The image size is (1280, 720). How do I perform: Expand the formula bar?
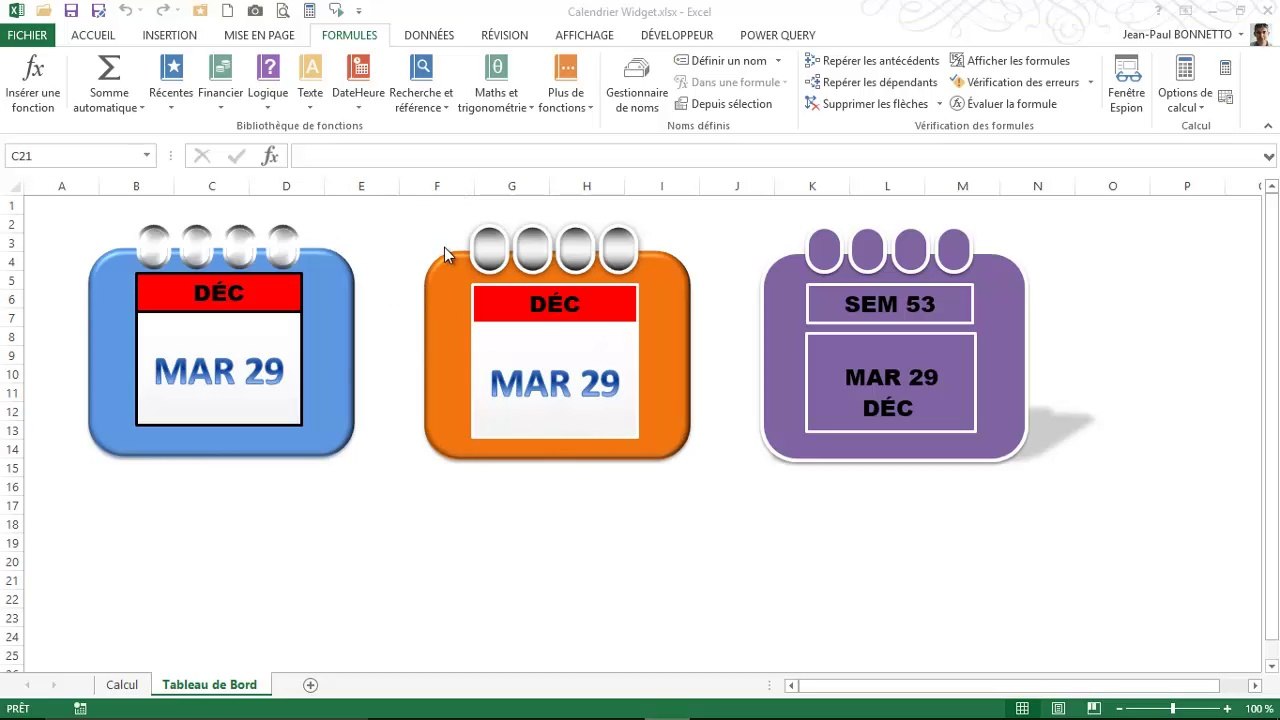1269,157
